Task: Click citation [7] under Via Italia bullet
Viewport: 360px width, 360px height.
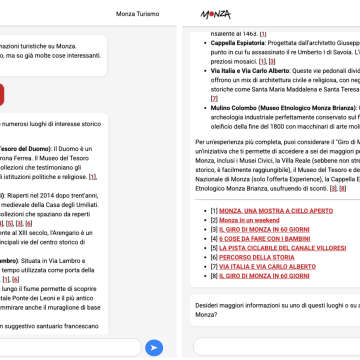Action: 214,99
